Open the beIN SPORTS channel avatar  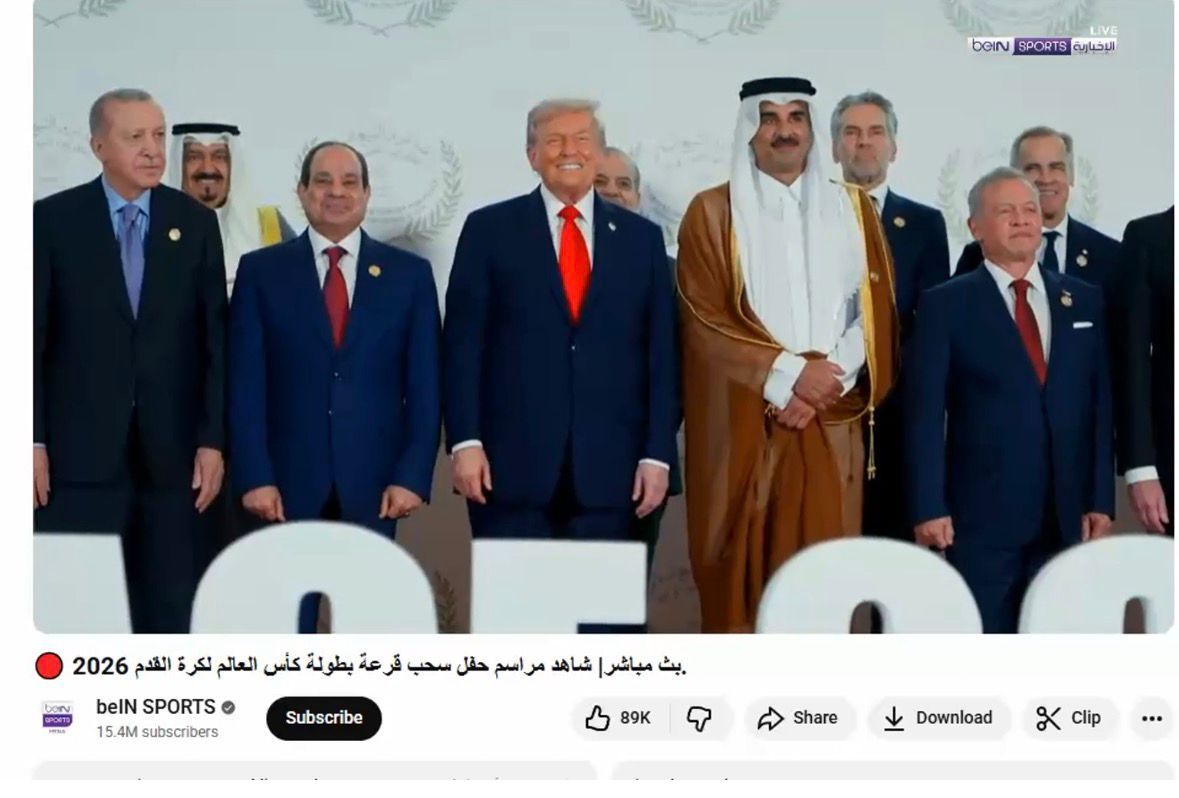coord(58,718)
